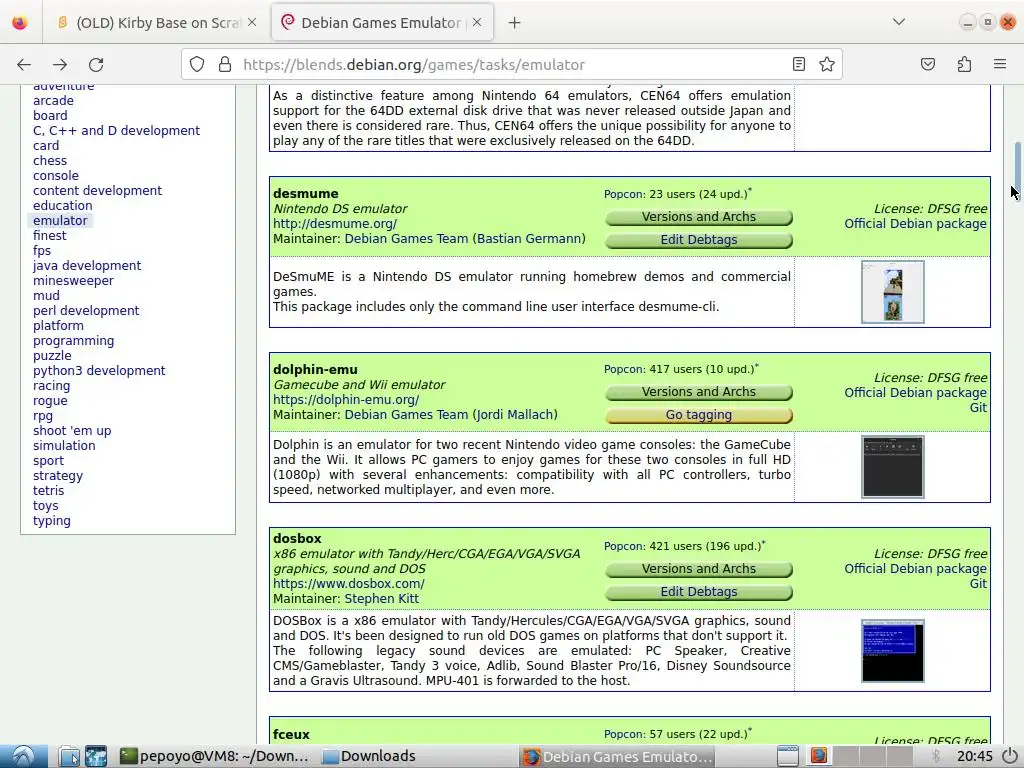Screen dimensions: 1024x768
Task: Open the card task link
Action: [46, 146]
